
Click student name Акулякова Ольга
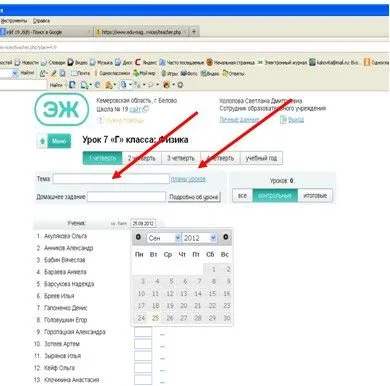65,236
